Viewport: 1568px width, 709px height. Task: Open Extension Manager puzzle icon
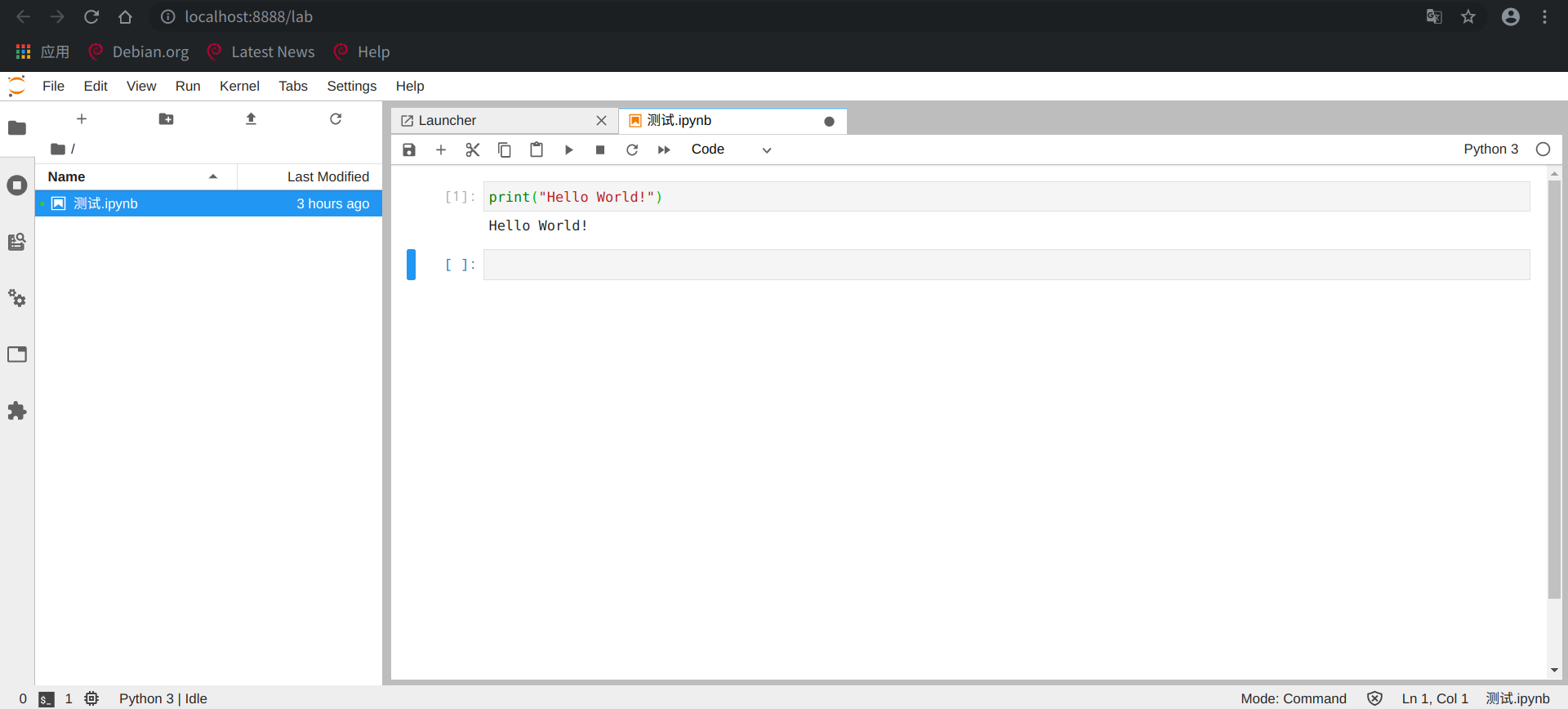tap(17, 411)
